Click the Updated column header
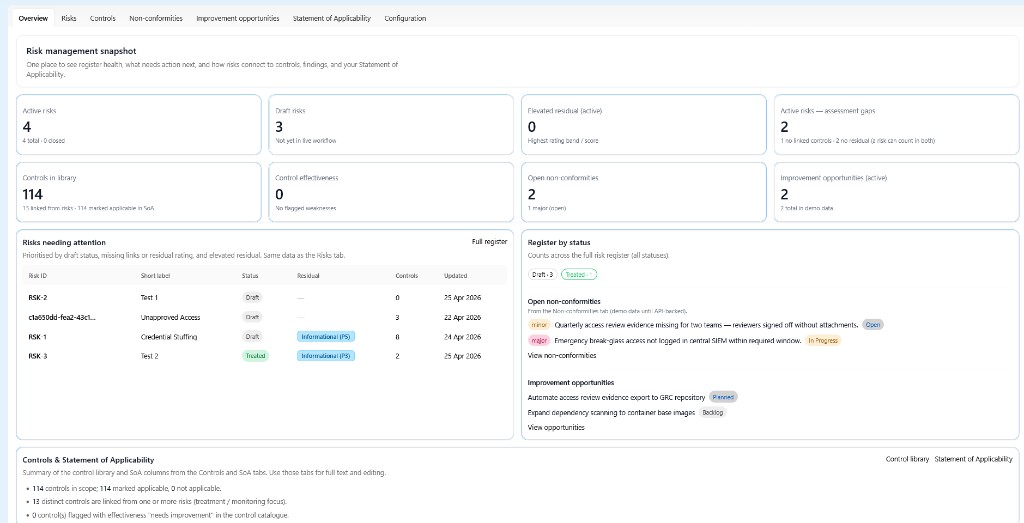Screen dimensions: 1024x523 tap(455, 276)
